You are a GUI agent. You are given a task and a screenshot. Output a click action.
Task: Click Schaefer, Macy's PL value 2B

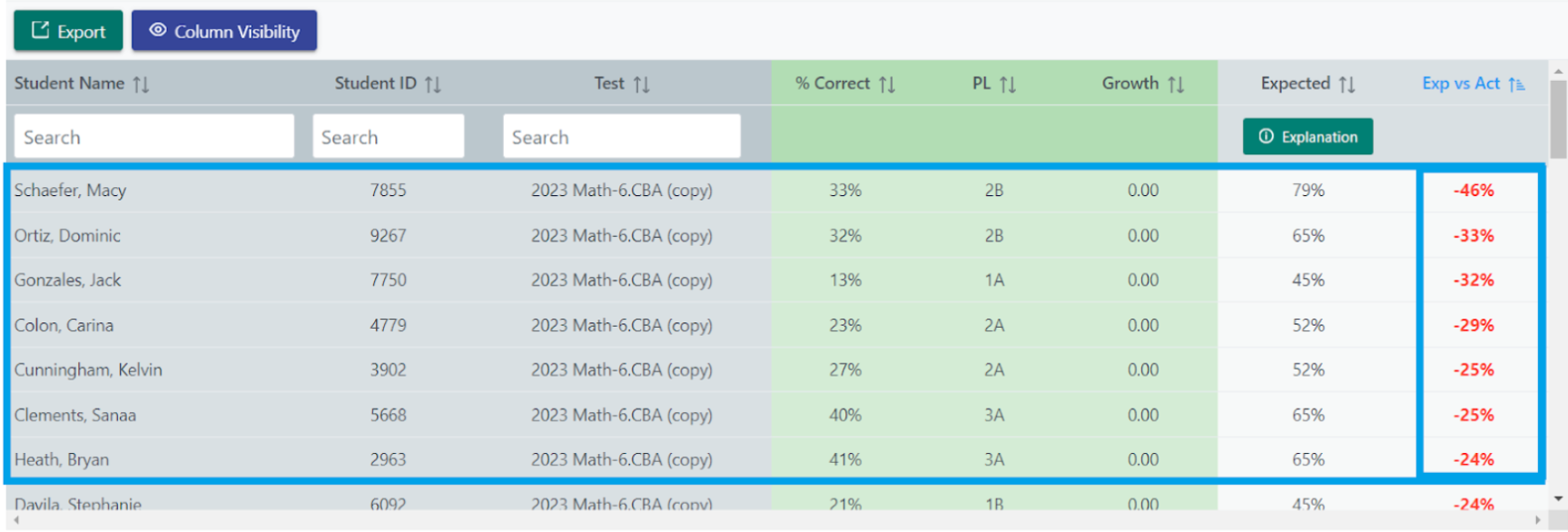[994, 191]
